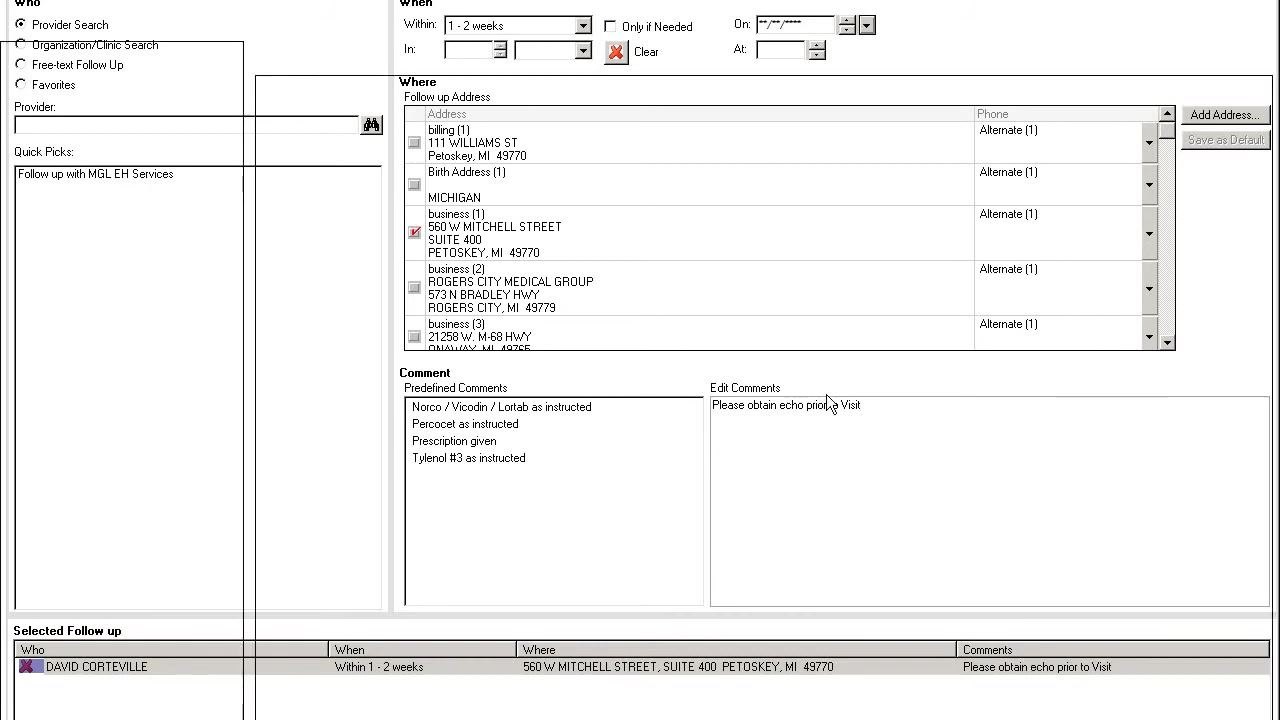Select Norco / Vicodin / Lortab as instructed
The width and height of the screenshot is (1280, 720).
pos(502,407)
